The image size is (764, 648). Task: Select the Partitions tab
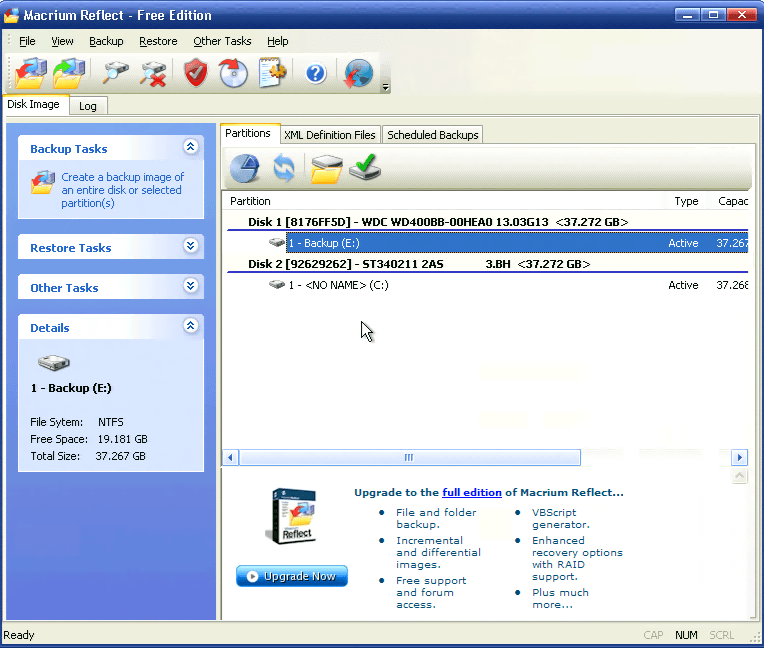(x=248, y=133)
